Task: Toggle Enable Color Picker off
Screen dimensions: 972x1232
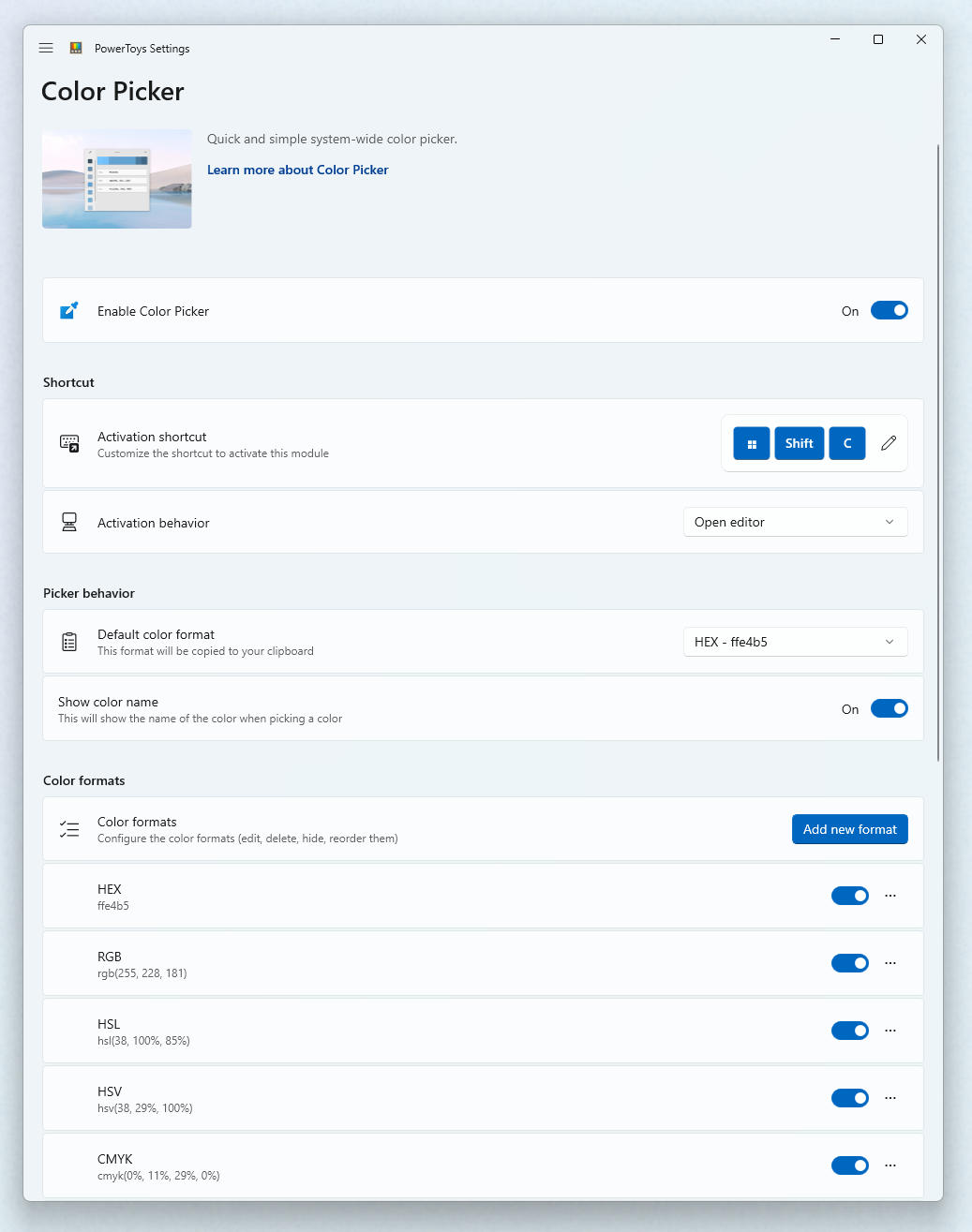Action: coord(889,310)
